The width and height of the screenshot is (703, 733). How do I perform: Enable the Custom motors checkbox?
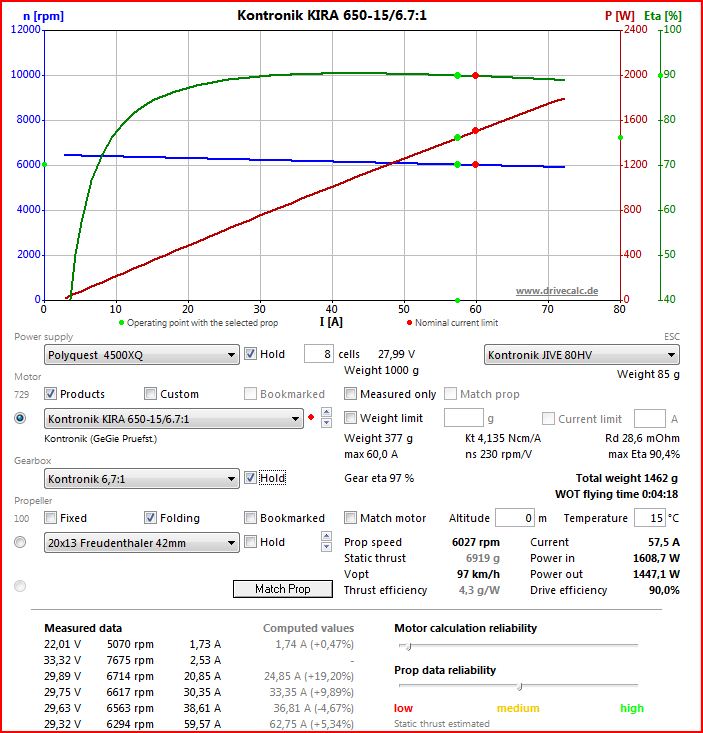(151, 394)
